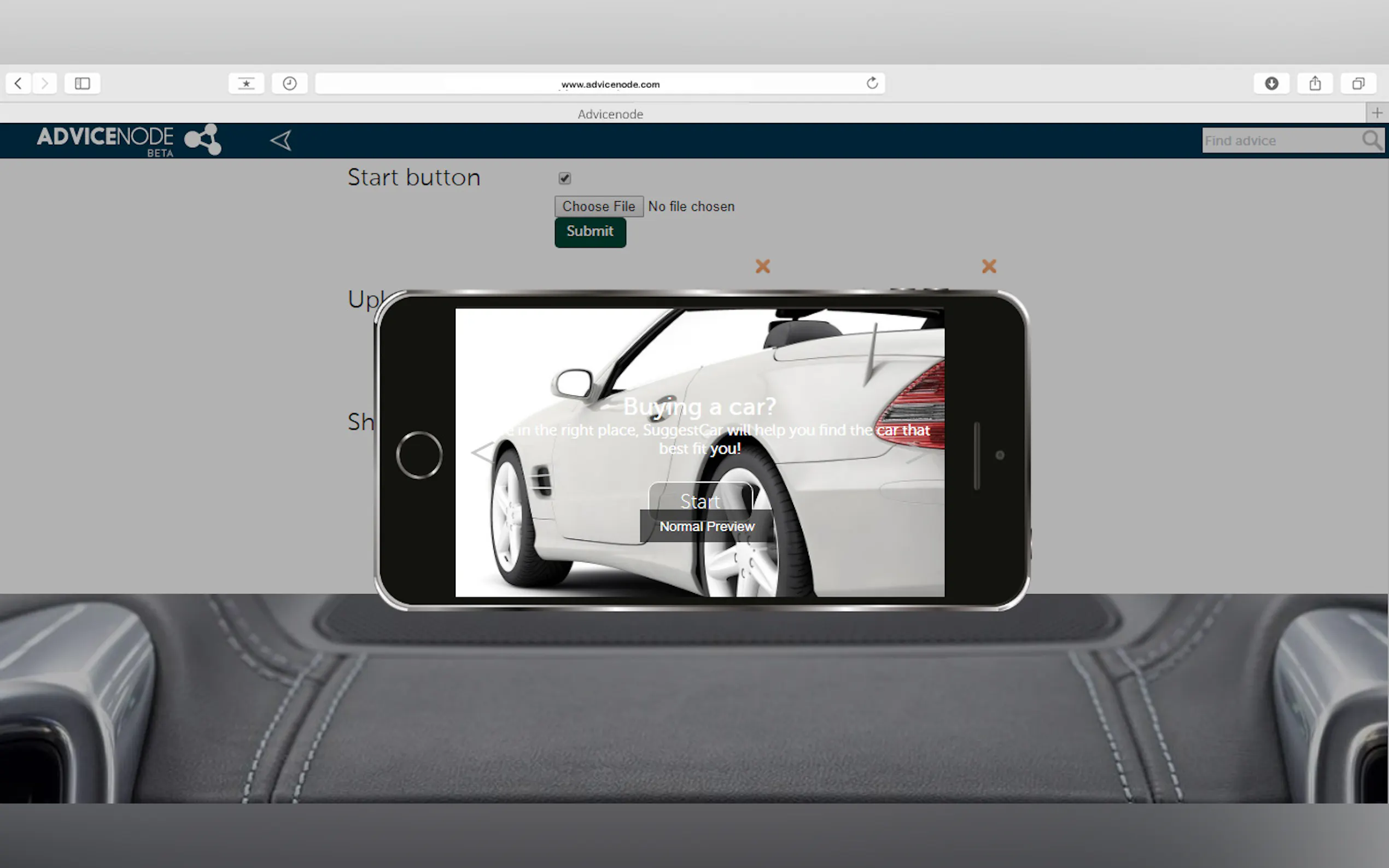Click the search magnifier icon

coord(1371,140)
